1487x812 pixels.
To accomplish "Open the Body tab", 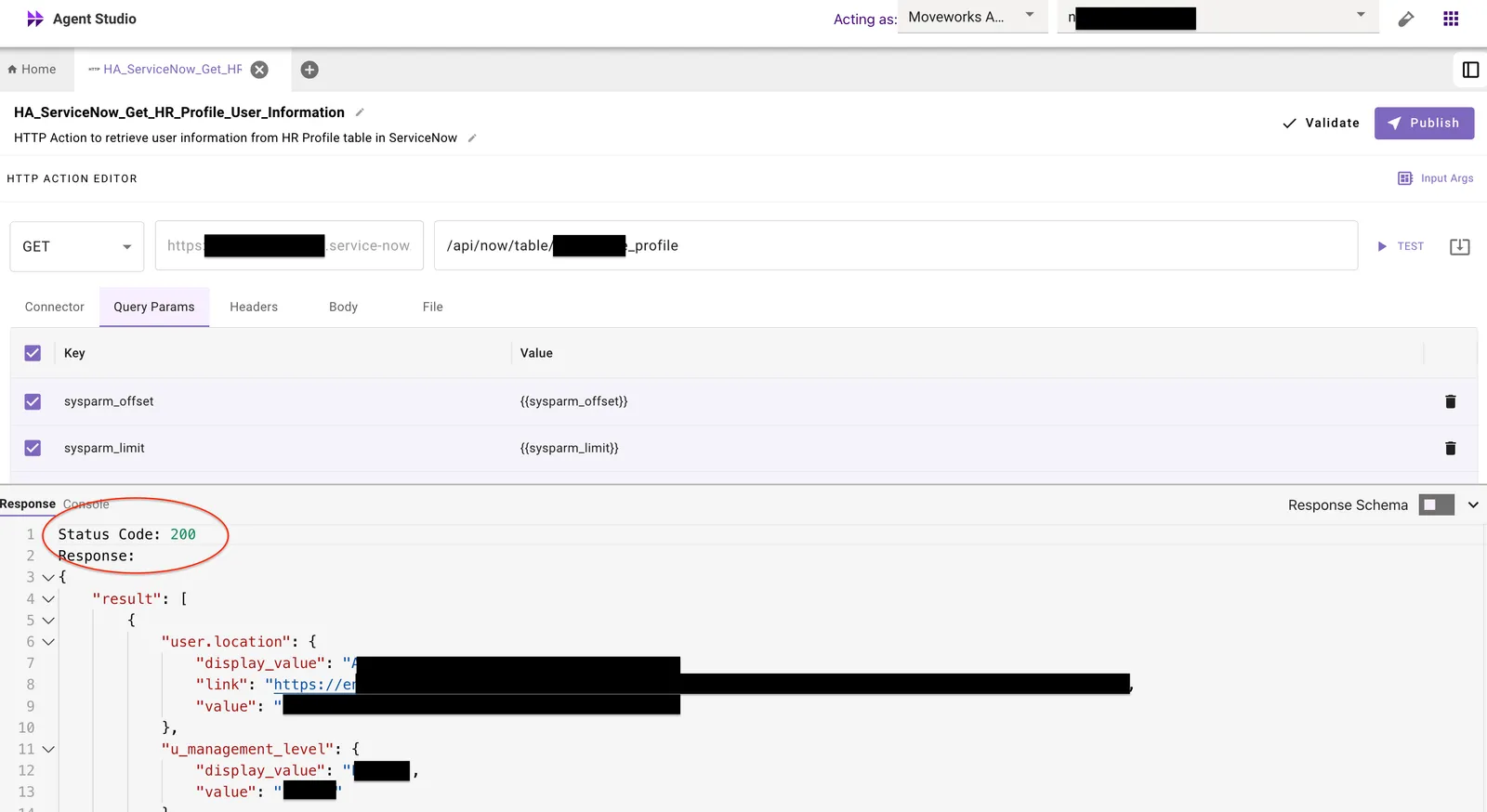I will coord(343,307).
